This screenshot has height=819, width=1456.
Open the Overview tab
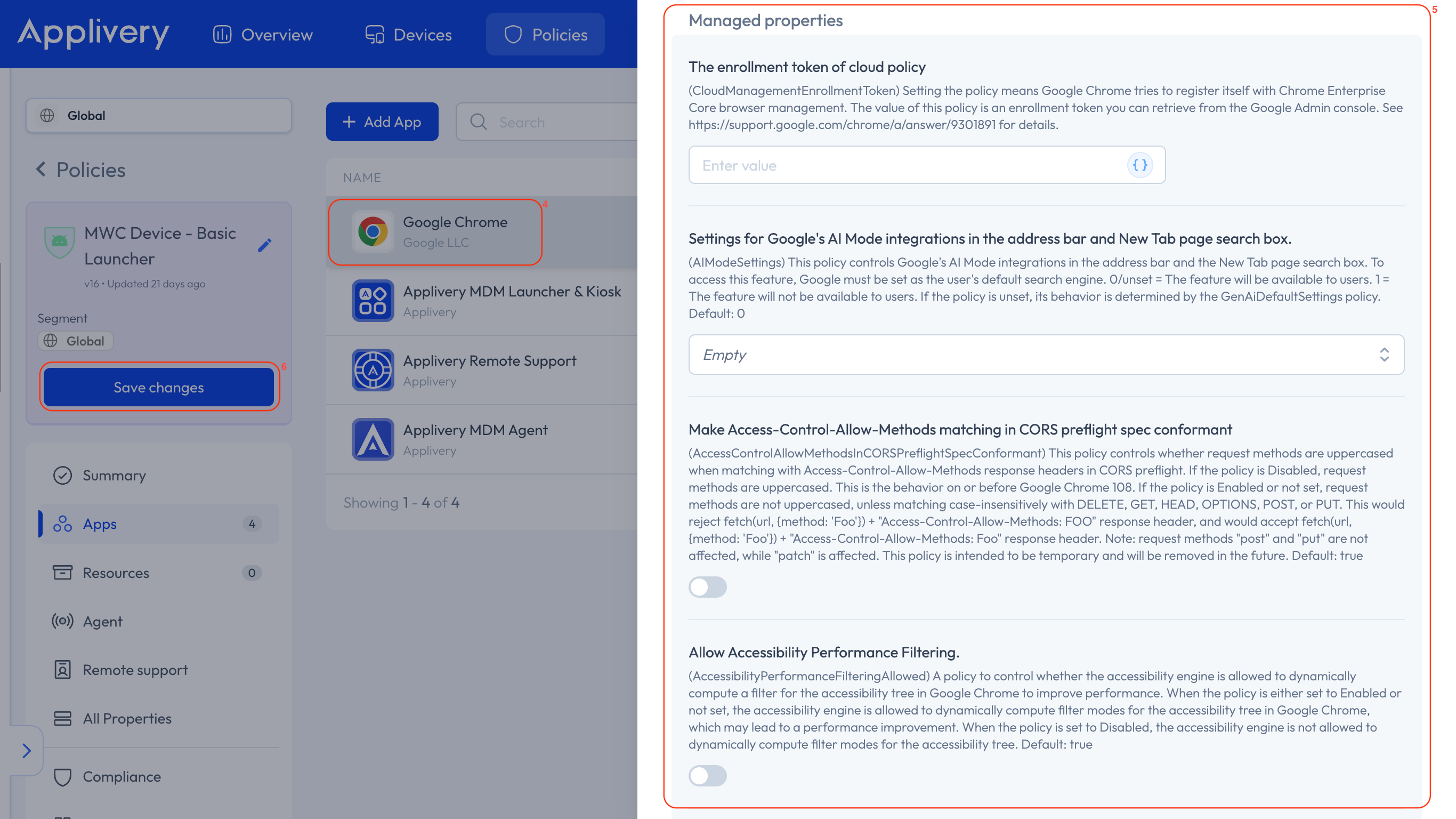(x=263, y=35)
